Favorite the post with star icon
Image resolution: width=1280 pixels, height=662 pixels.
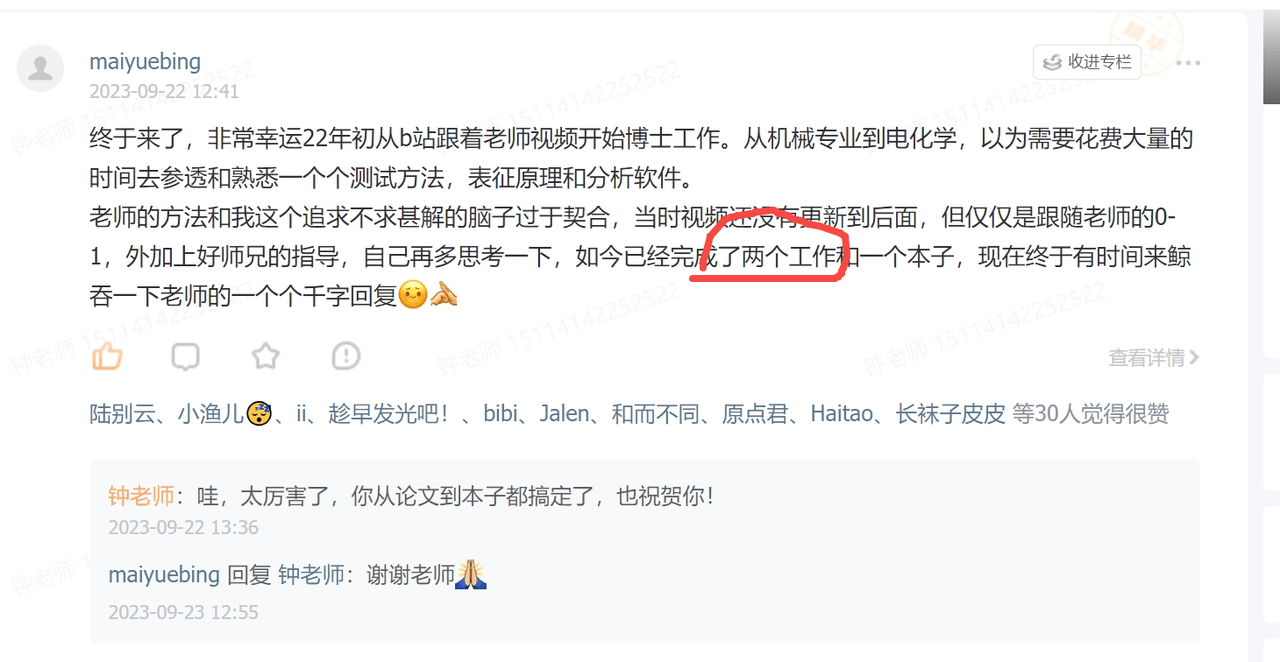pyautogui.click(x=265, y=356)
